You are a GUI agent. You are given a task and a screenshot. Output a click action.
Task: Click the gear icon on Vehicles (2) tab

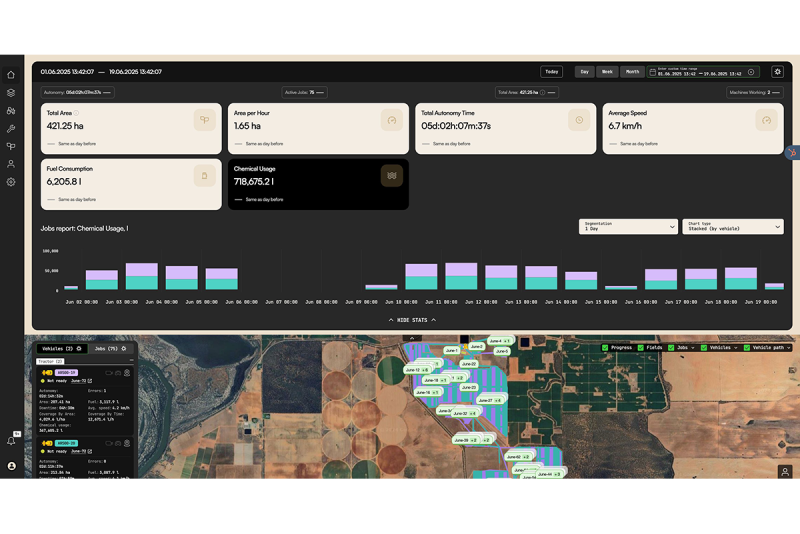(x=79, y=349)
